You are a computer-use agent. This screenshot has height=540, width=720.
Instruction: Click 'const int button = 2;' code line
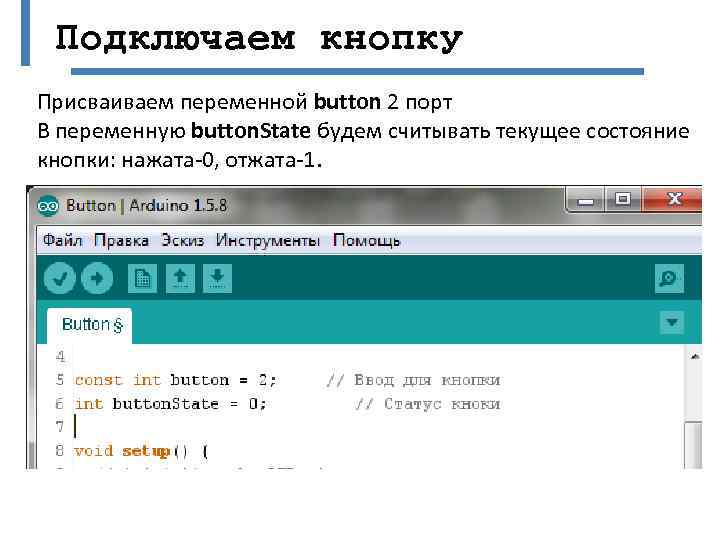(175, 380)
